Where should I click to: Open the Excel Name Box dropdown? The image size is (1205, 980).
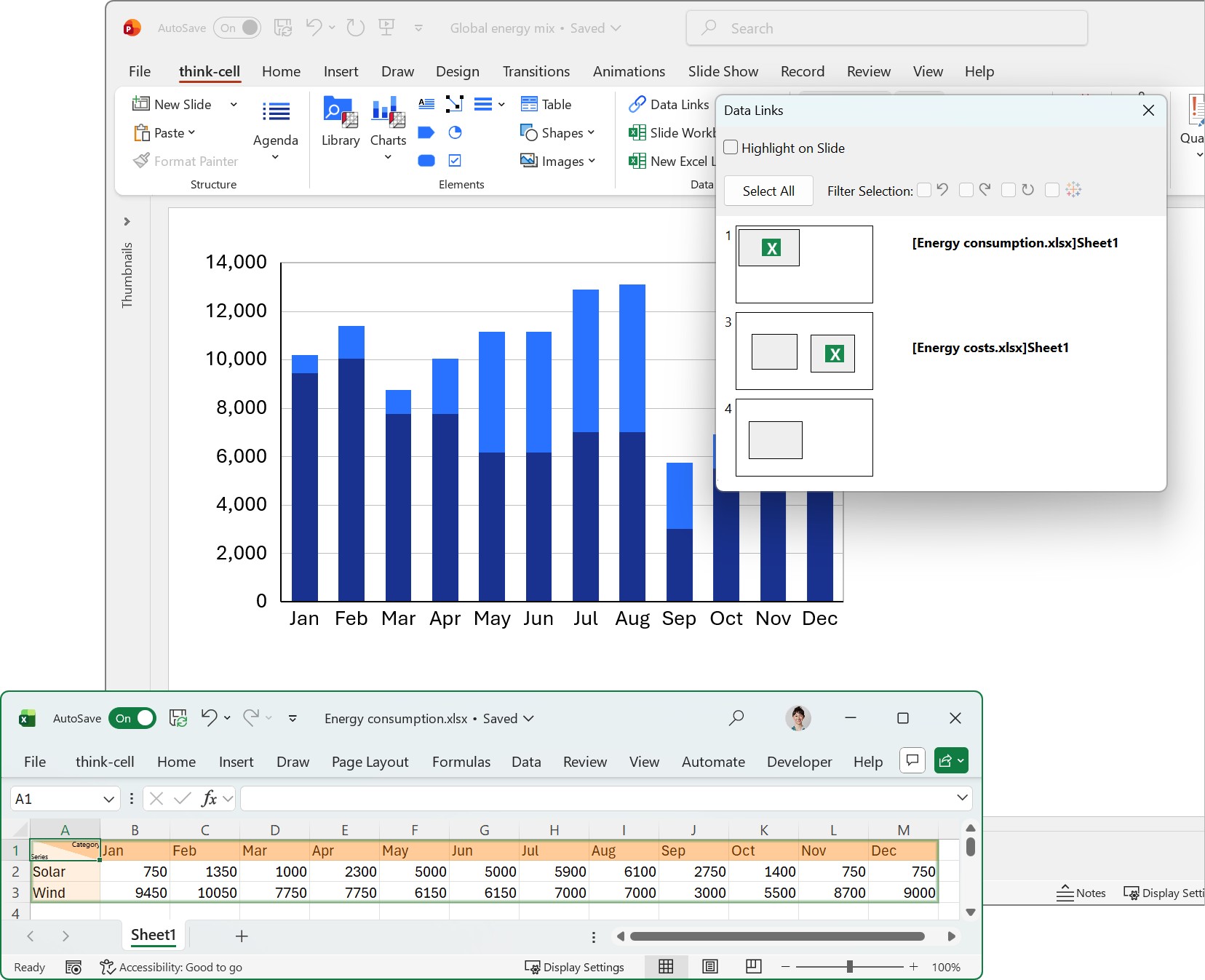[108, 799]
